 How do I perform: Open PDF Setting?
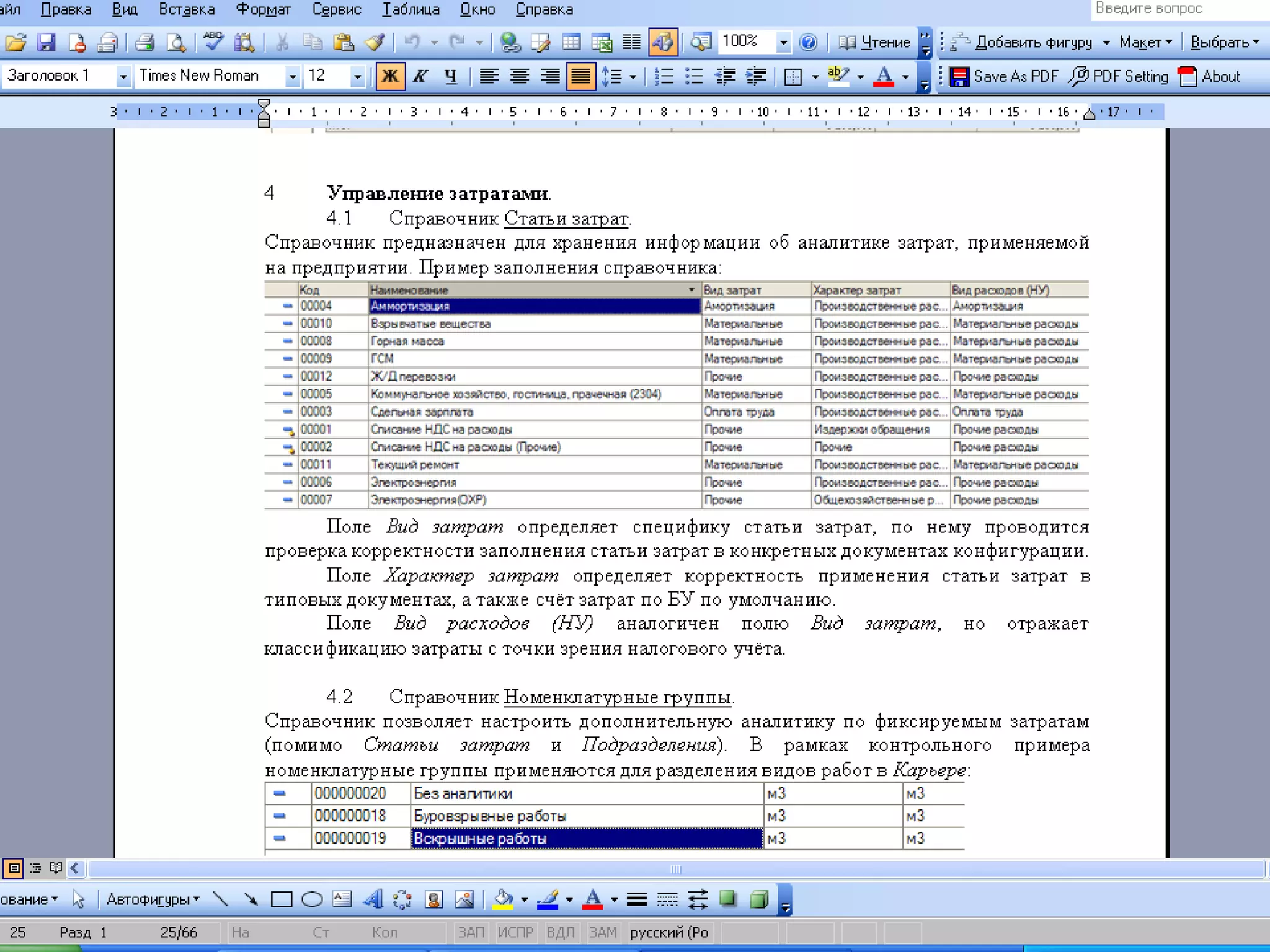(1118, 76)
